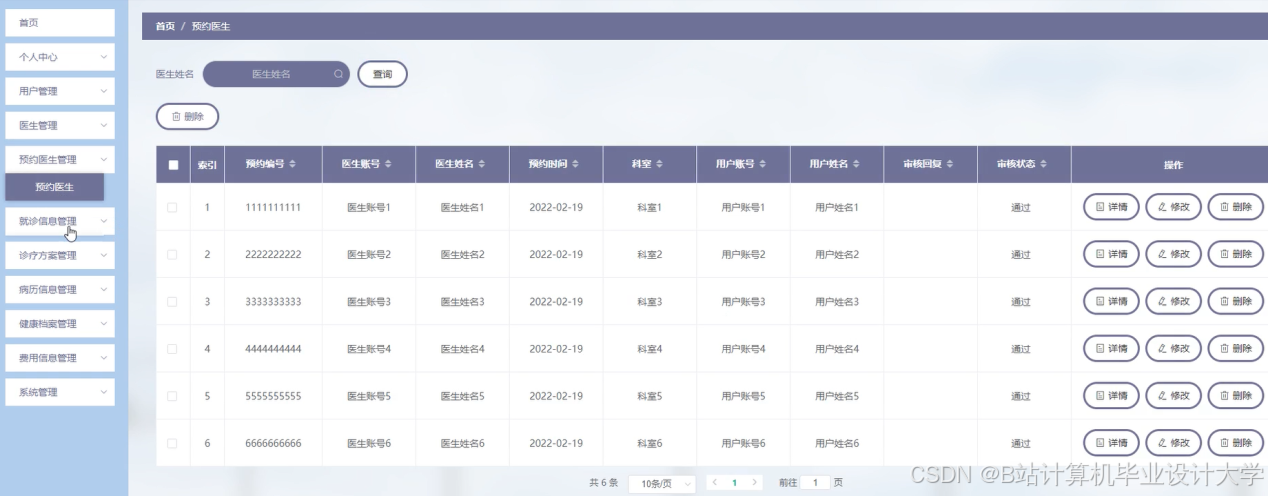Sort 用户姓名 column using its sort arrows
Image resolution: width=1268 pixels, height=496 pixels.
tap(856, 164)
